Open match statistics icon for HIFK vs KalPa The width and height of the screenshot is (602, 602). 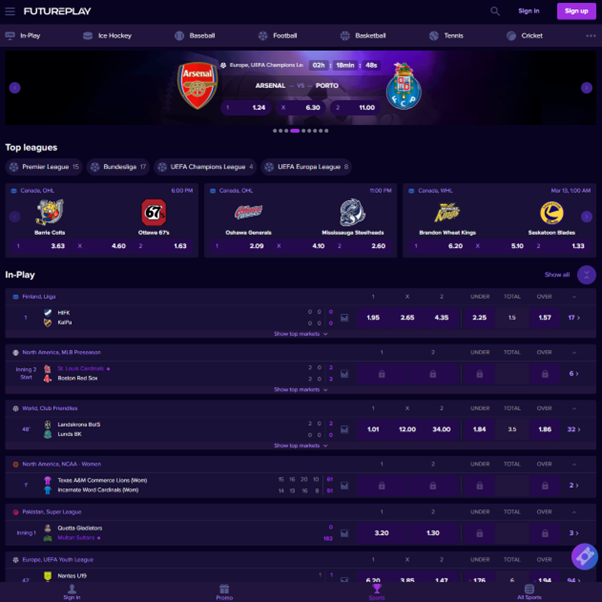pyautogui.click(x=344, y=318)
